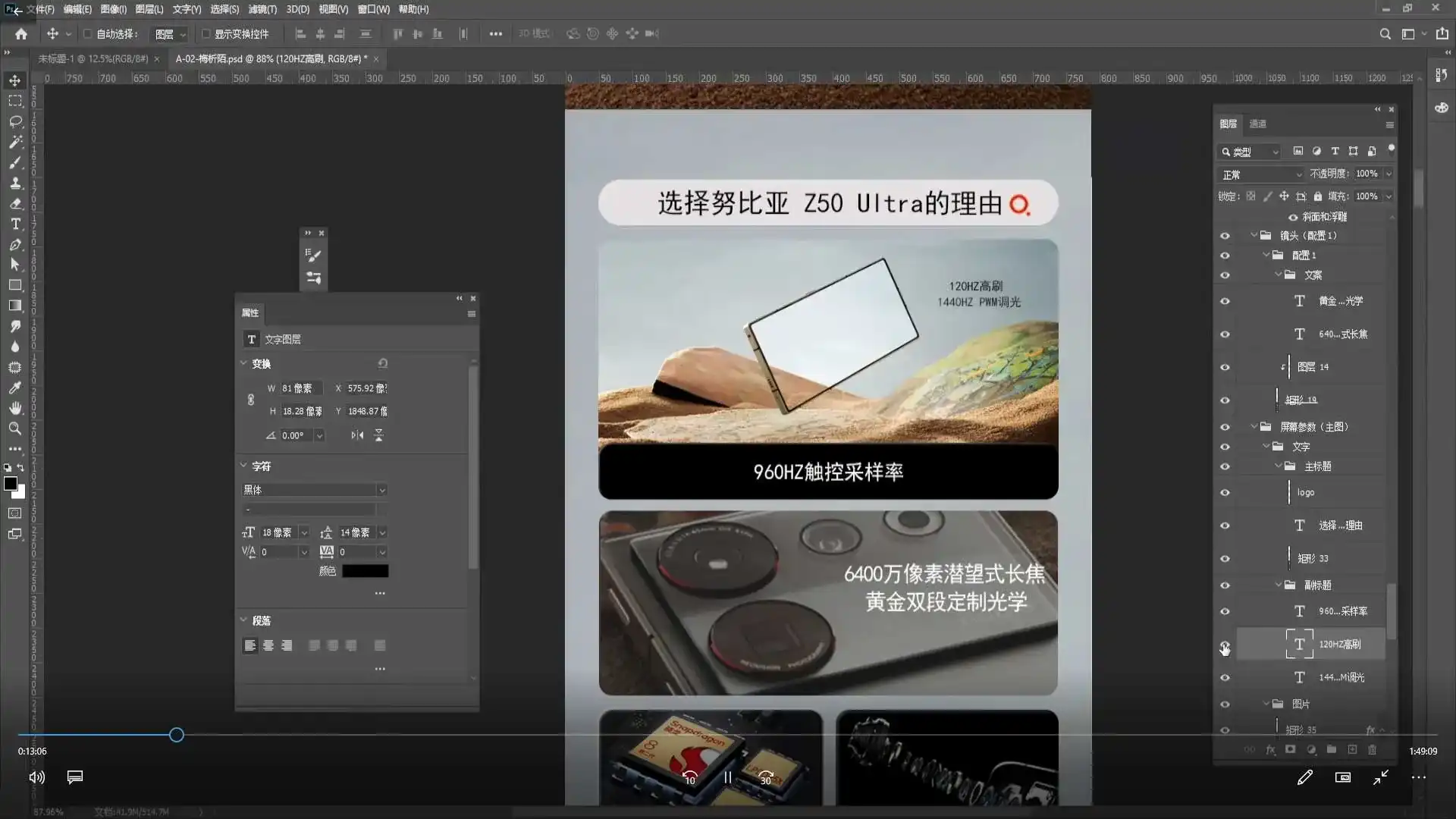Viewport: 1456px width, 819px height.
Task: Select the Horizontal Type tool
Action: (15, 224)
